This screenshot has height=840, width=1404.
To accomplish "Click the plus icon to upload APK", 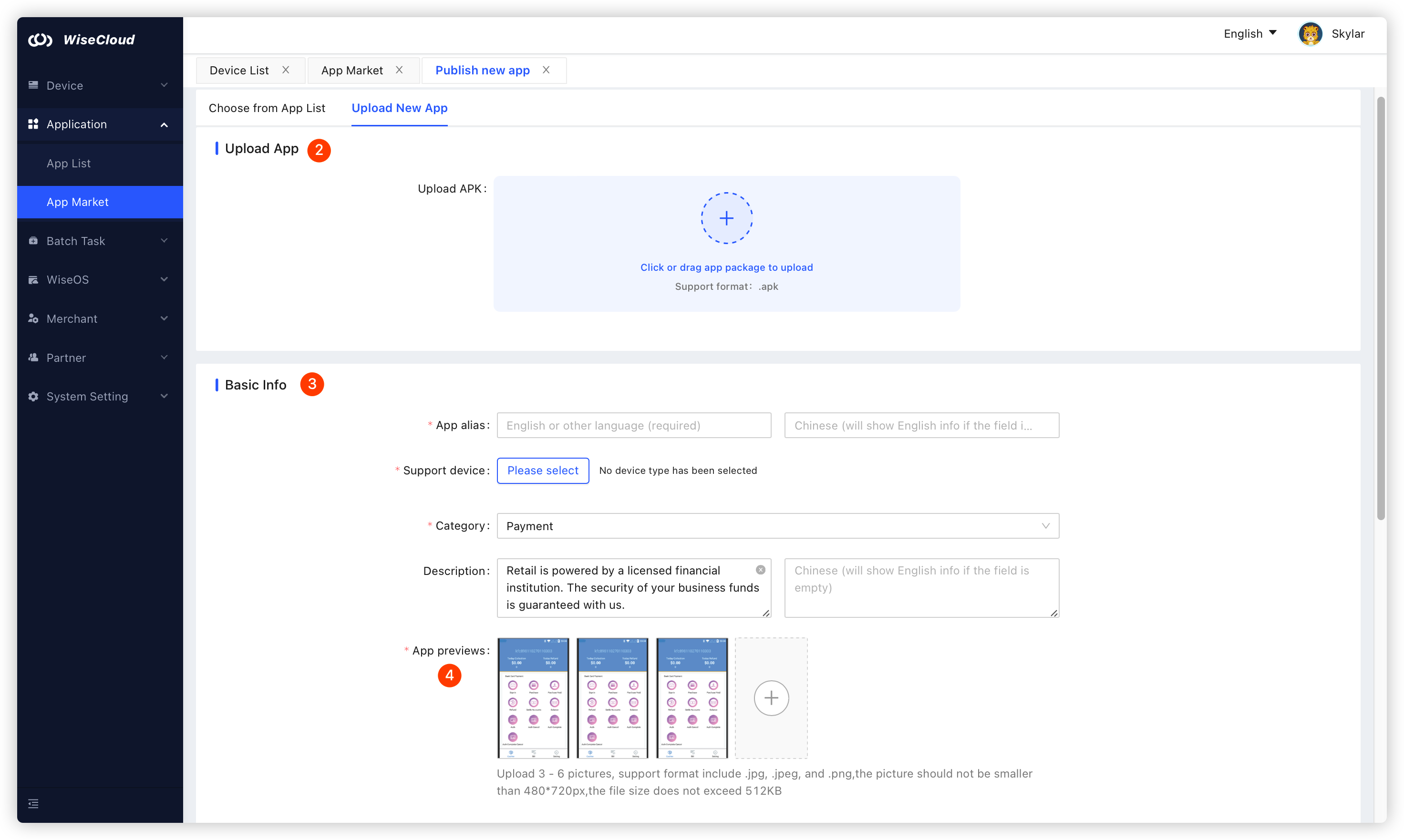I will tap(726, 218).
